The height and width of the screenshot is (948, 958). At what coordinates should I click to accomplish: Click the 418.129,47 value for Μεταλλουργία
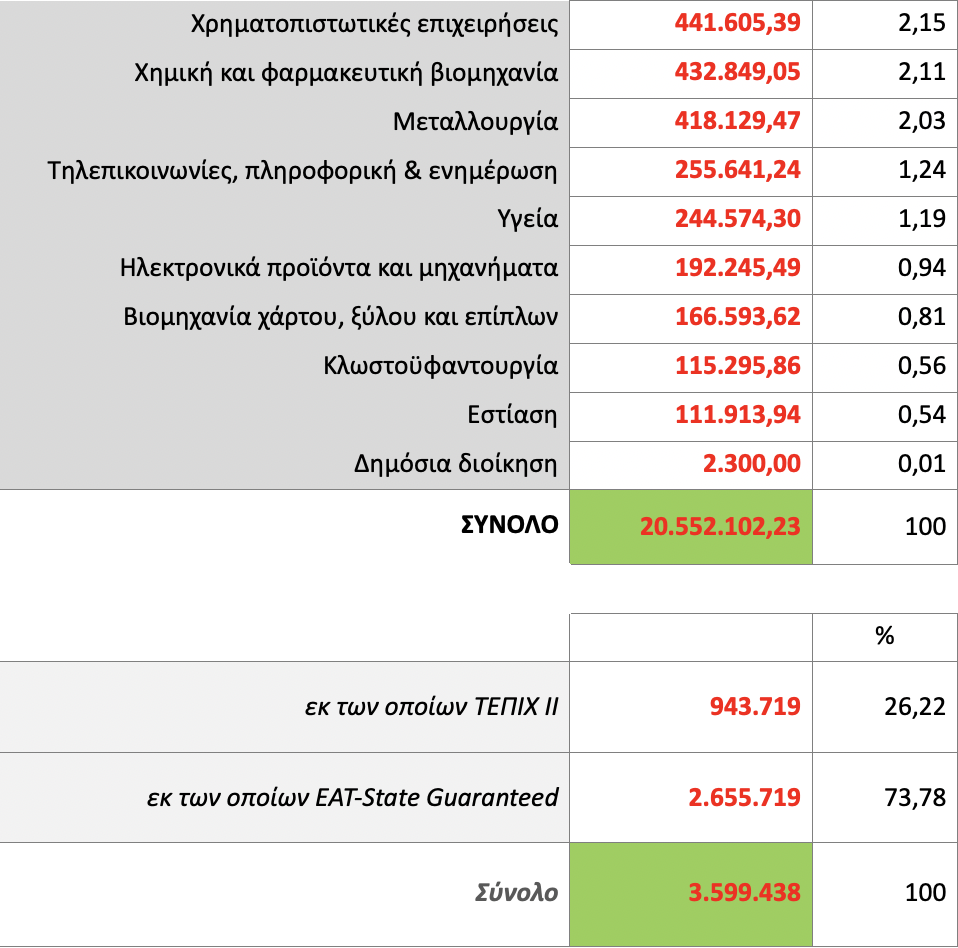click(737, 121)
